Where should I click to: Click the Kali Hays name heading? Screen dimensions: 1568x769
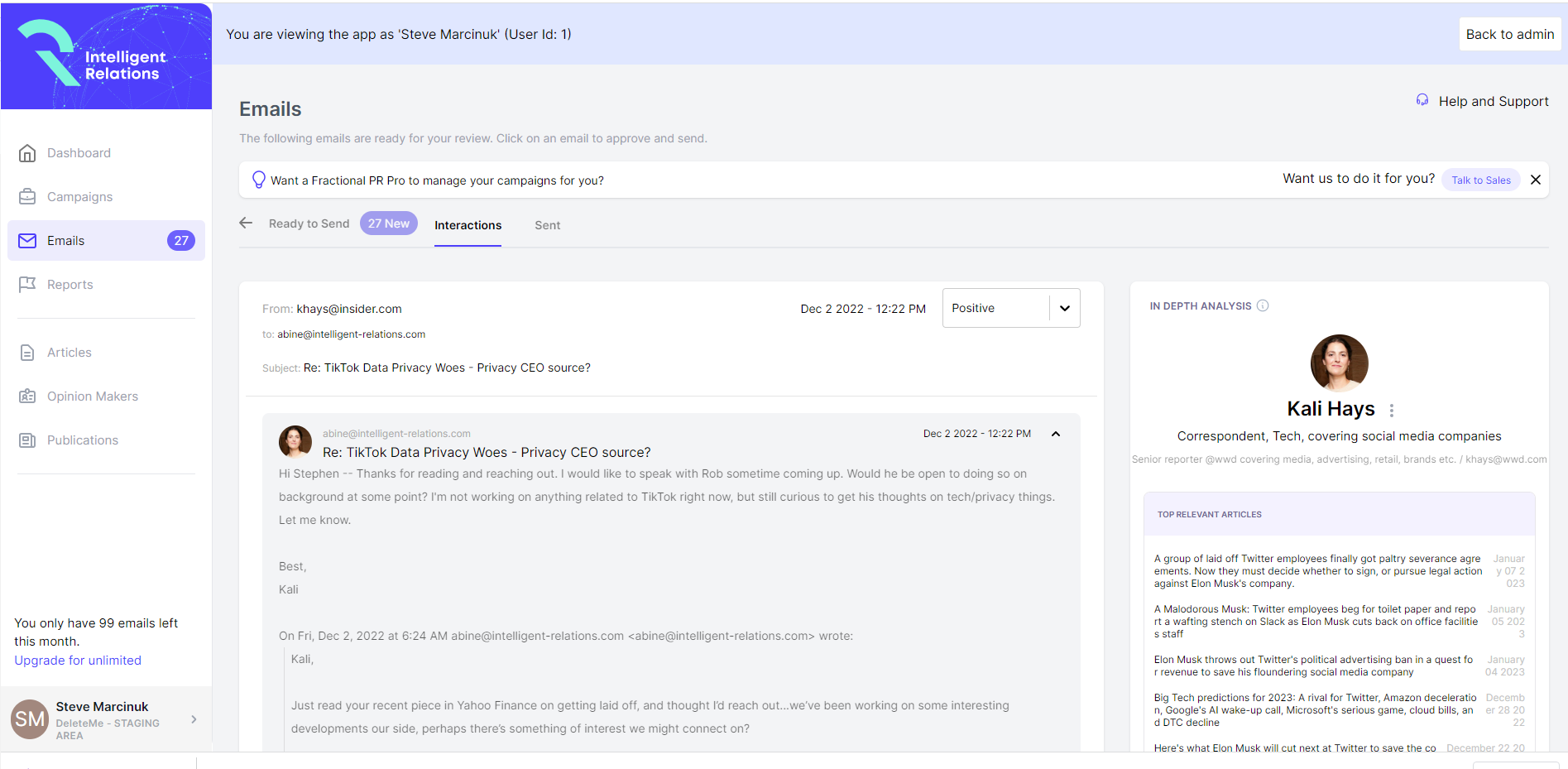(1331, 409)
